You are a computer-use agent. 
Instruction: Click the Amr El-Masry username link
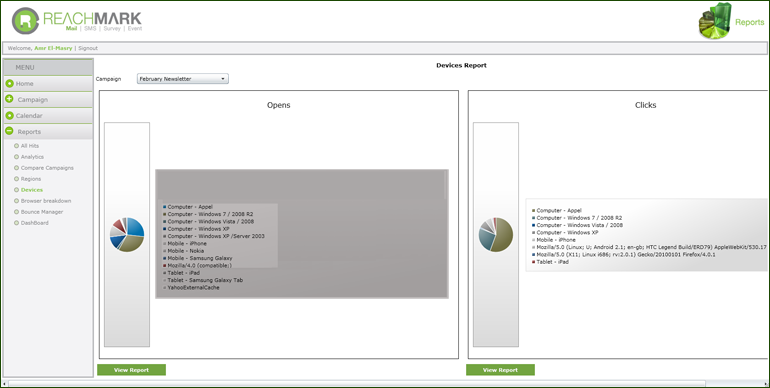[x=53, y=48]
